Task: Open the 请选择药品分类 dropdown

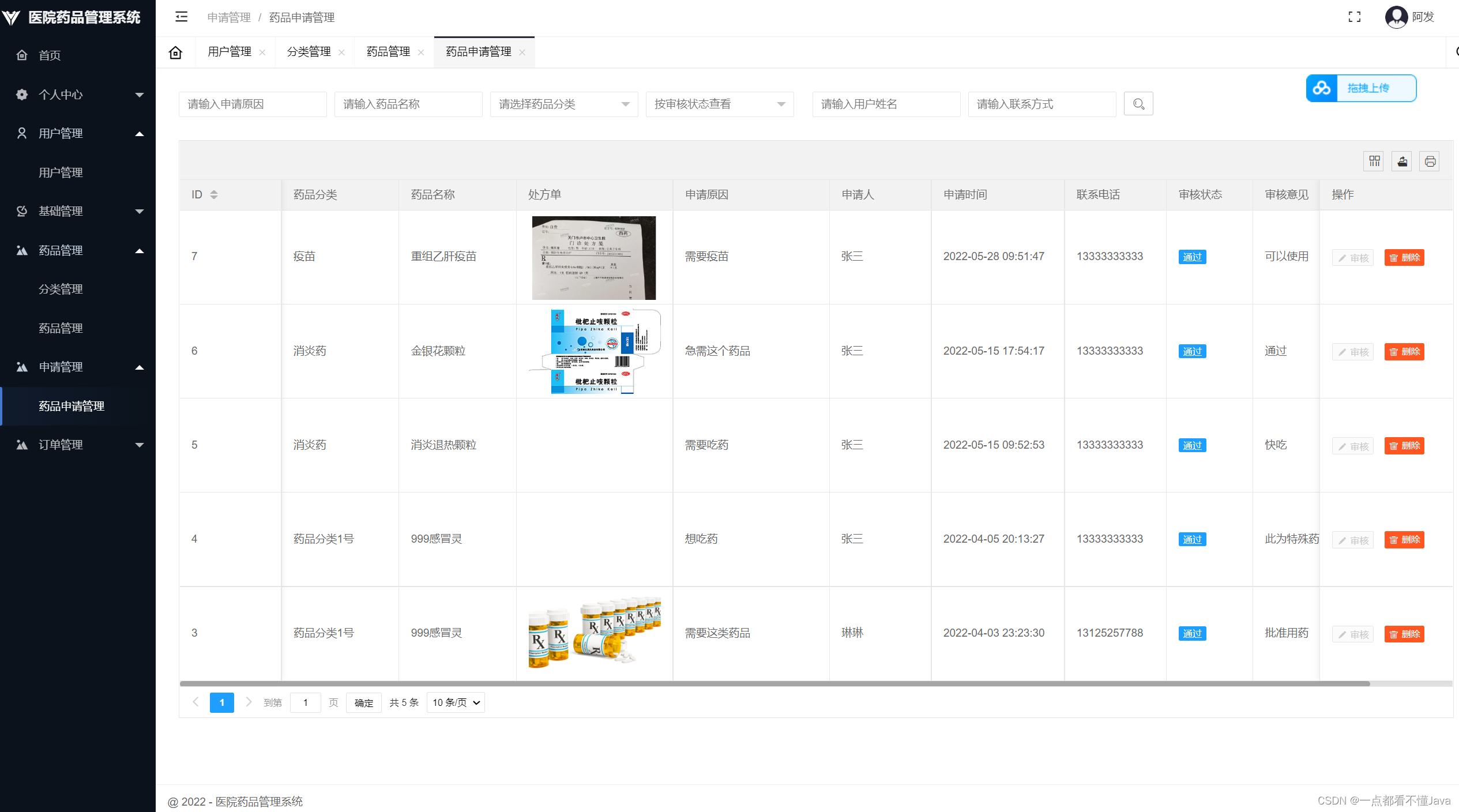Action: 563,104
